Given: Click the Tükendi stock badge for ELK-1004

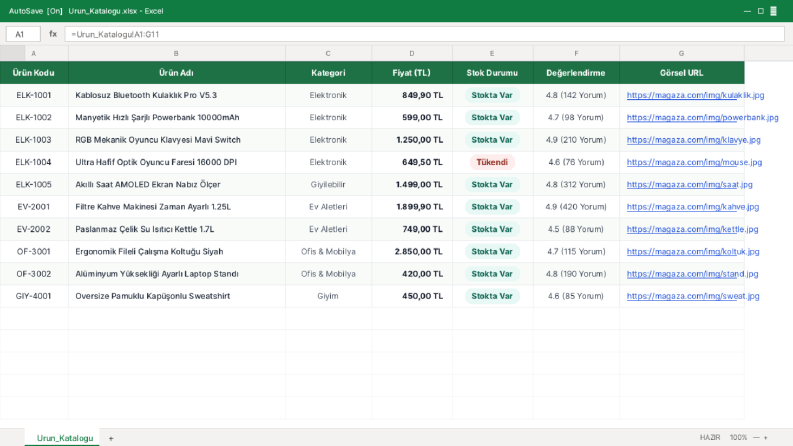Looking at the screenshot, I should 492,162.
